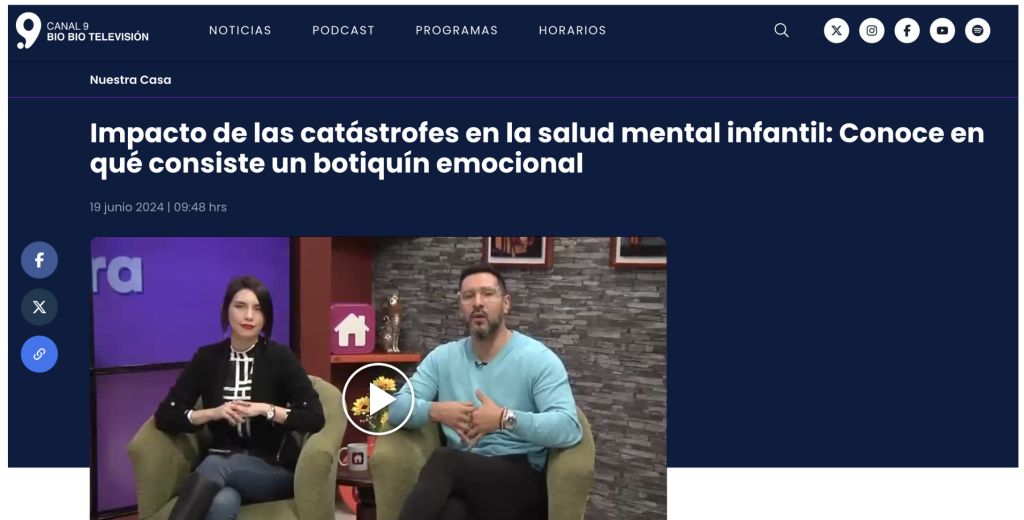This screenshot has height=520, width=1024.
Task: Follow the Nuestra Casa program link
Action: [x=130, y=80]
